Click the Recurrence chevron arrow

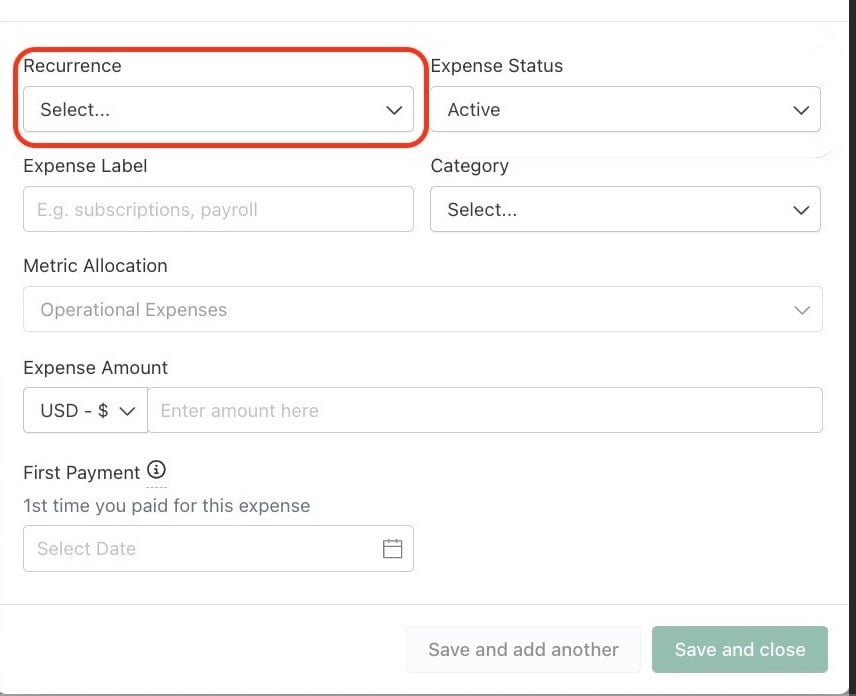tap(394, 110)
